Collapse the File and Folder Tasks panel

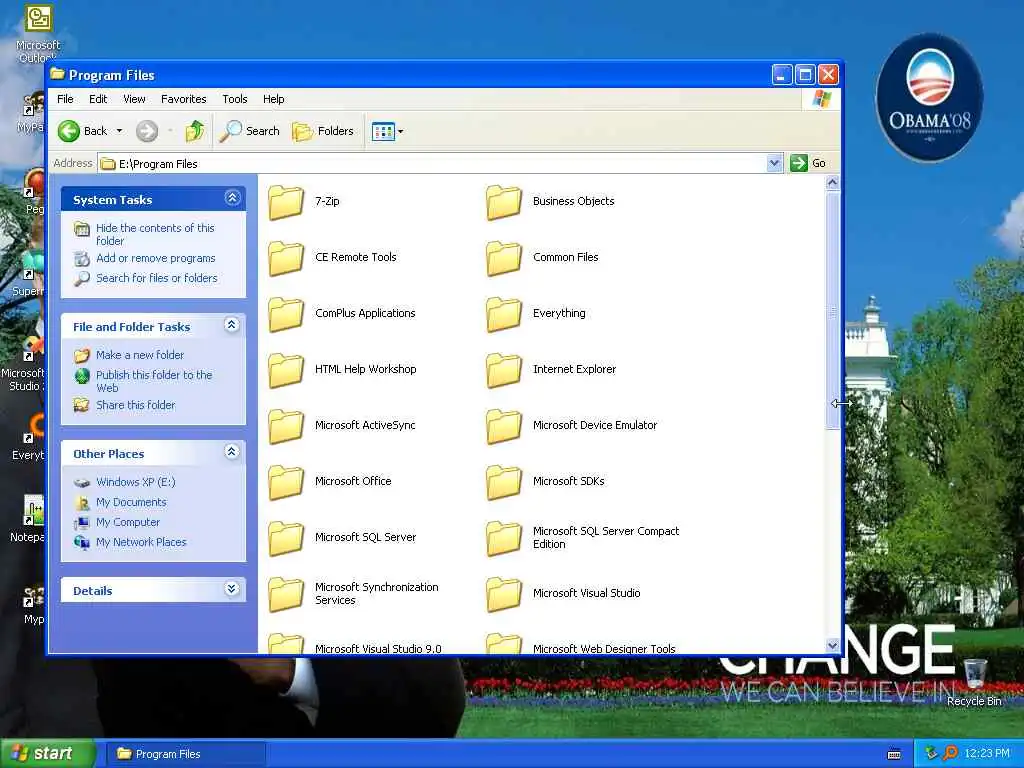pos(232,325)
